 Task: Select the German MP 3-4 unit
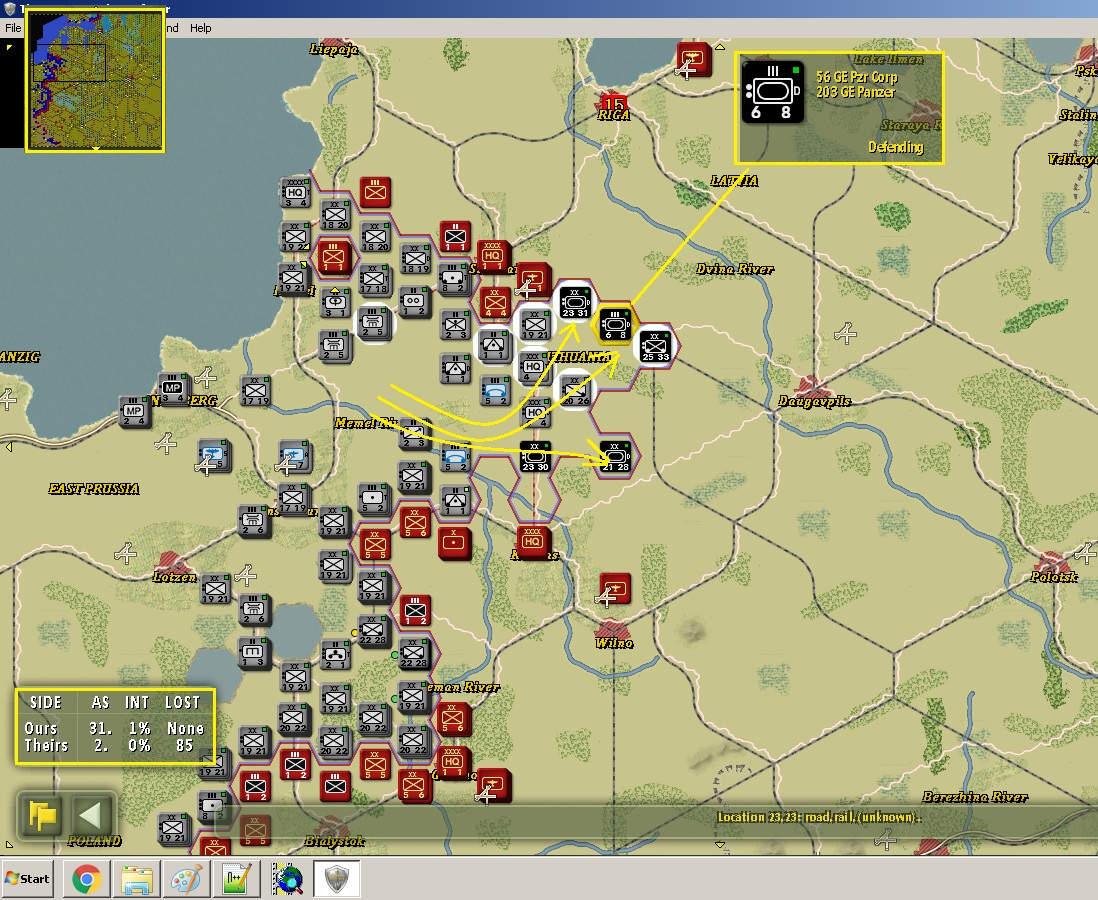(173, 389)
